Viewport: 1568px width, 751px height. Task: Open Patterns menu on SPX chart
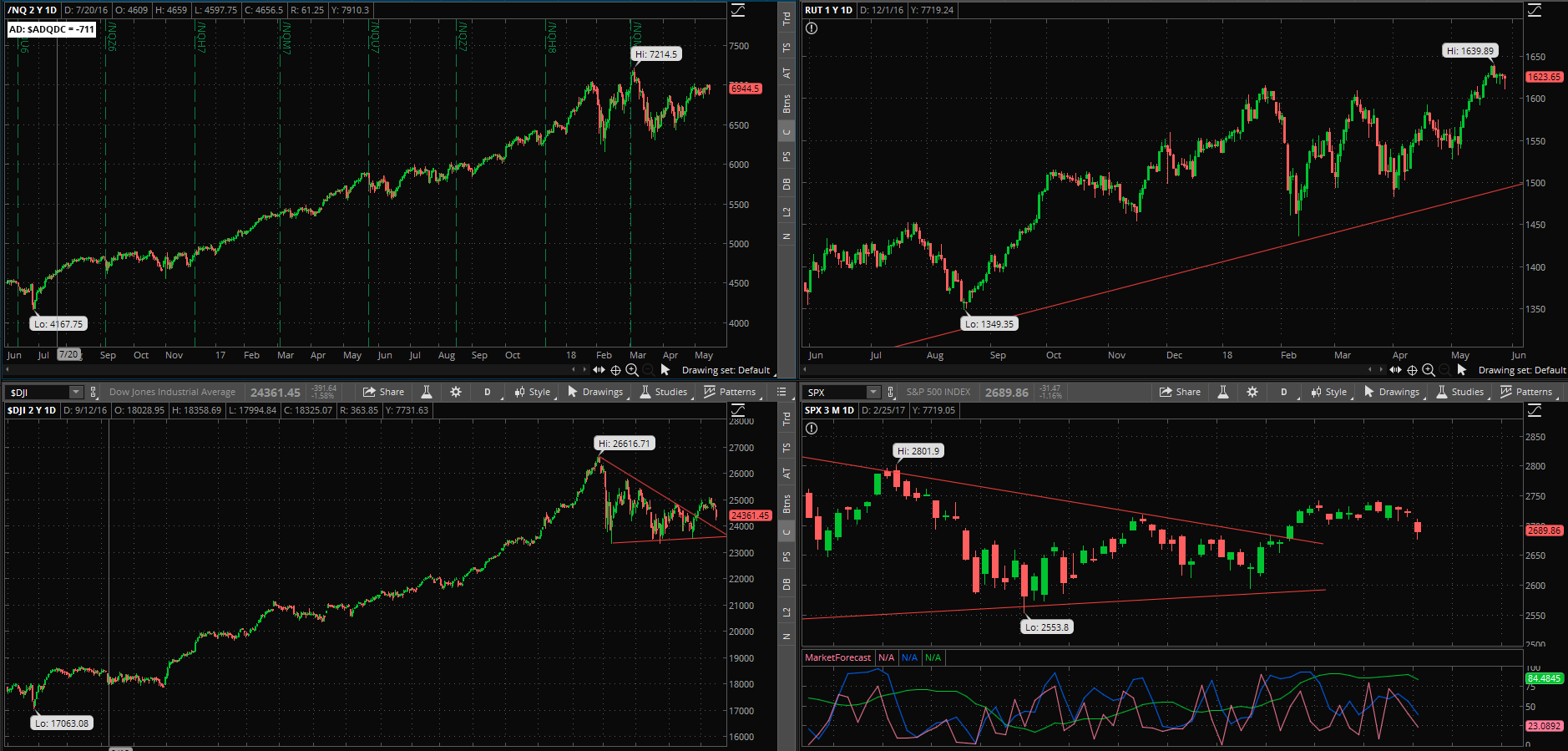pos(1527,392)
